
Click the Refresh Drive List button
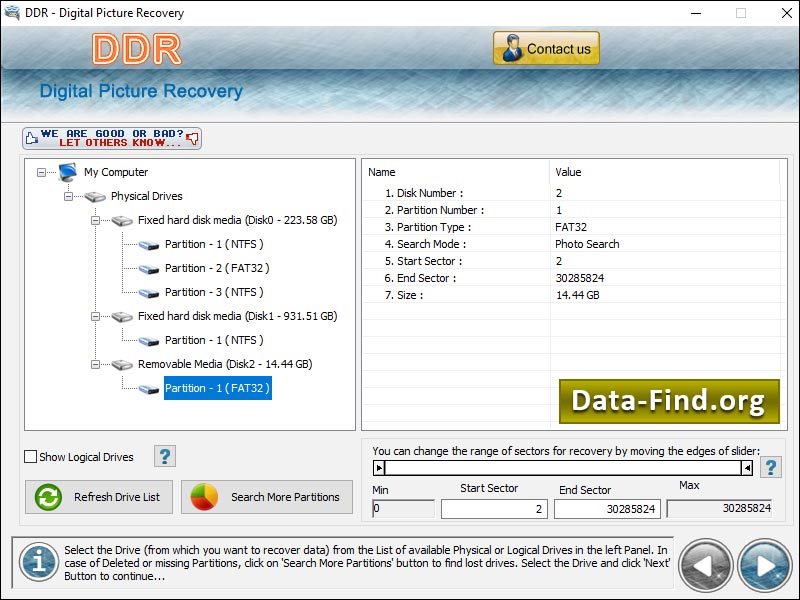(x=98, y=496)
